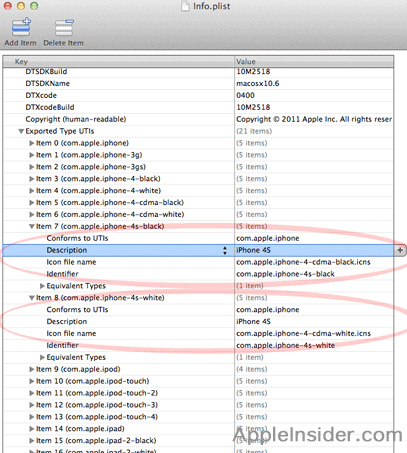
Task: Click the (4 items) value of Item 9
Action: pyautogui.click(x=252, y=369)
